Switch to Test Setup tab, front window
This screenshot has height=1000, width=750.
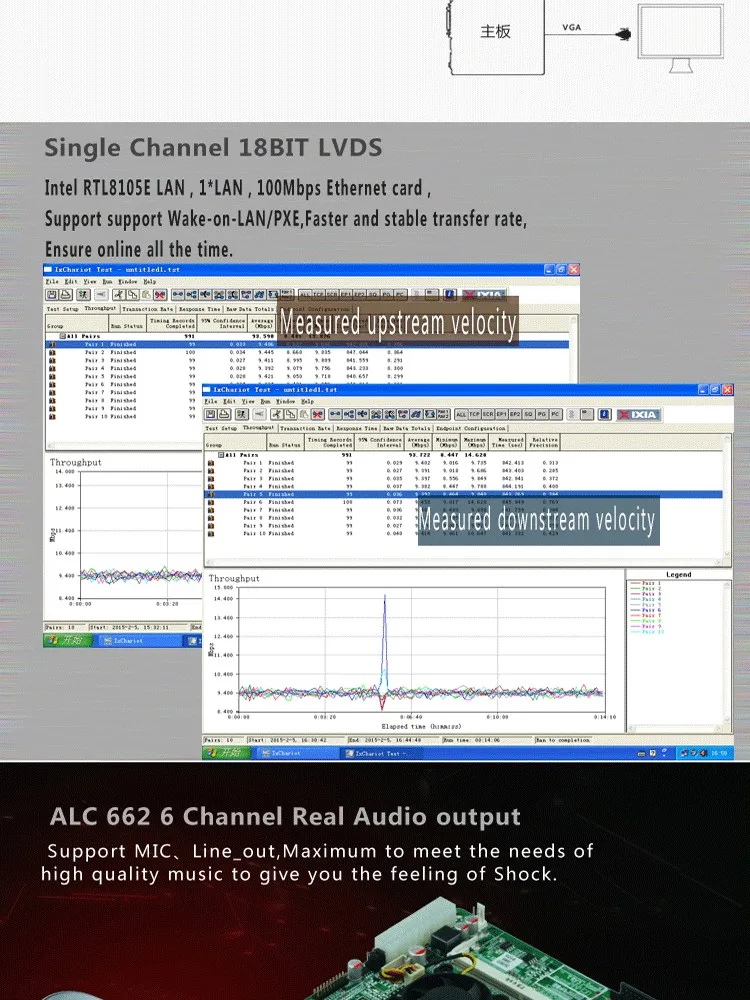(221, 428)
